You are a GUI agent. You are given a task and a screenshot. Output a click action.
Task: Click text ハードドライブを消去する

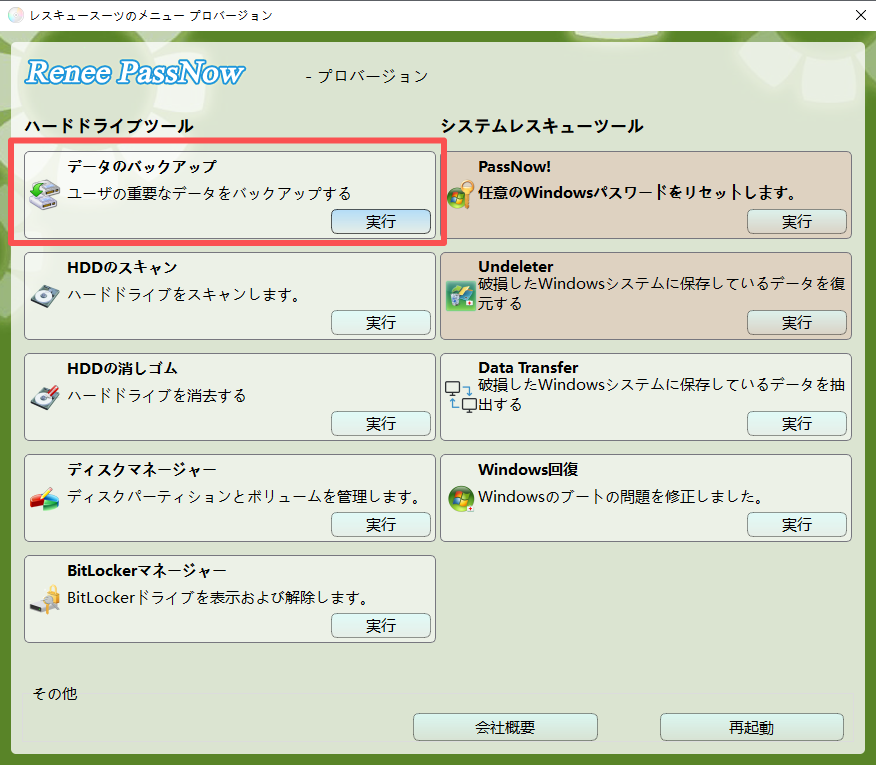coord(156,396)
